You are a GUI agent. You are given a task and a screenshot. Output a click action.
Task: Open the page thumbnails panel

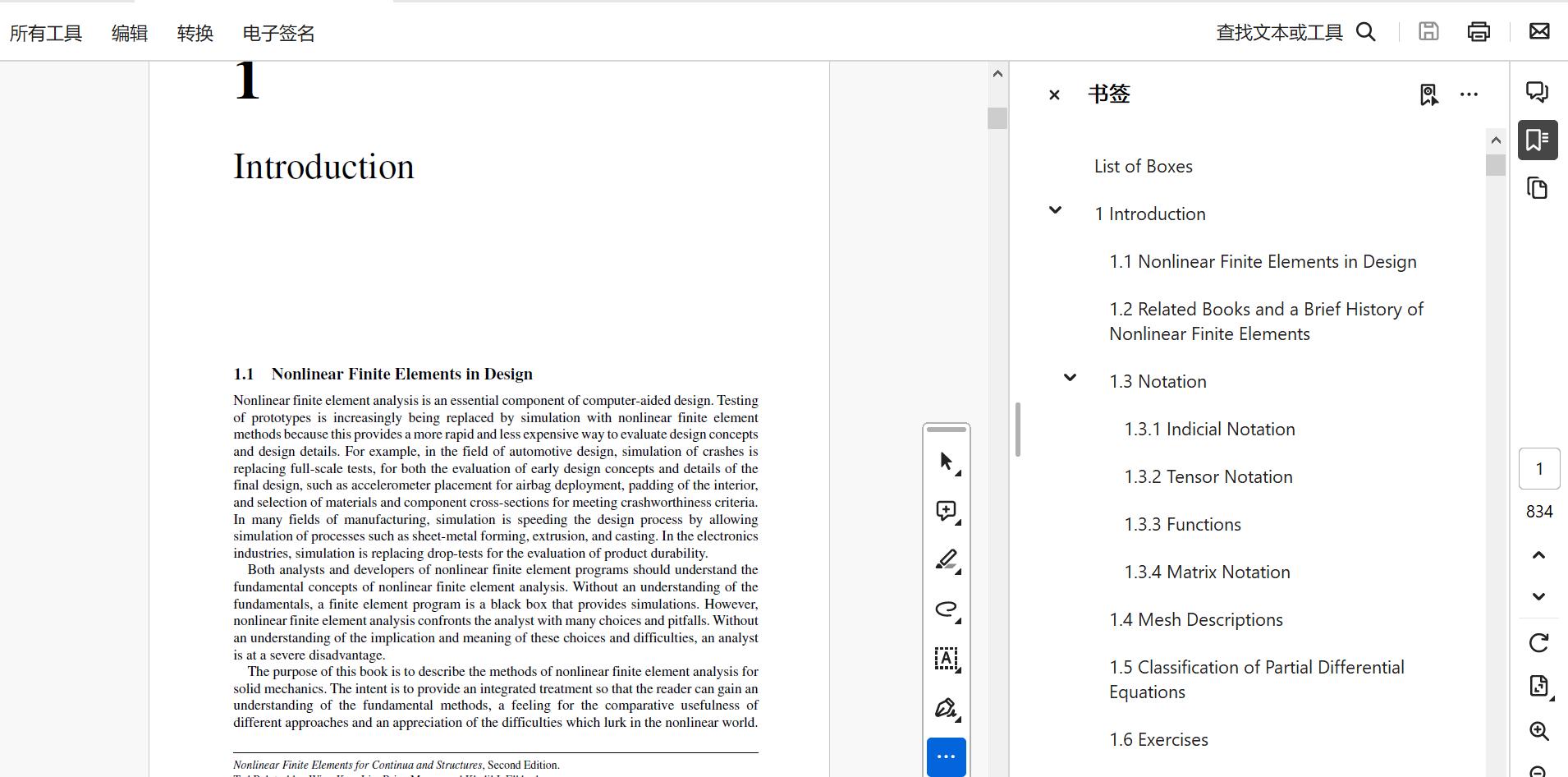[x=1538, y=188]
